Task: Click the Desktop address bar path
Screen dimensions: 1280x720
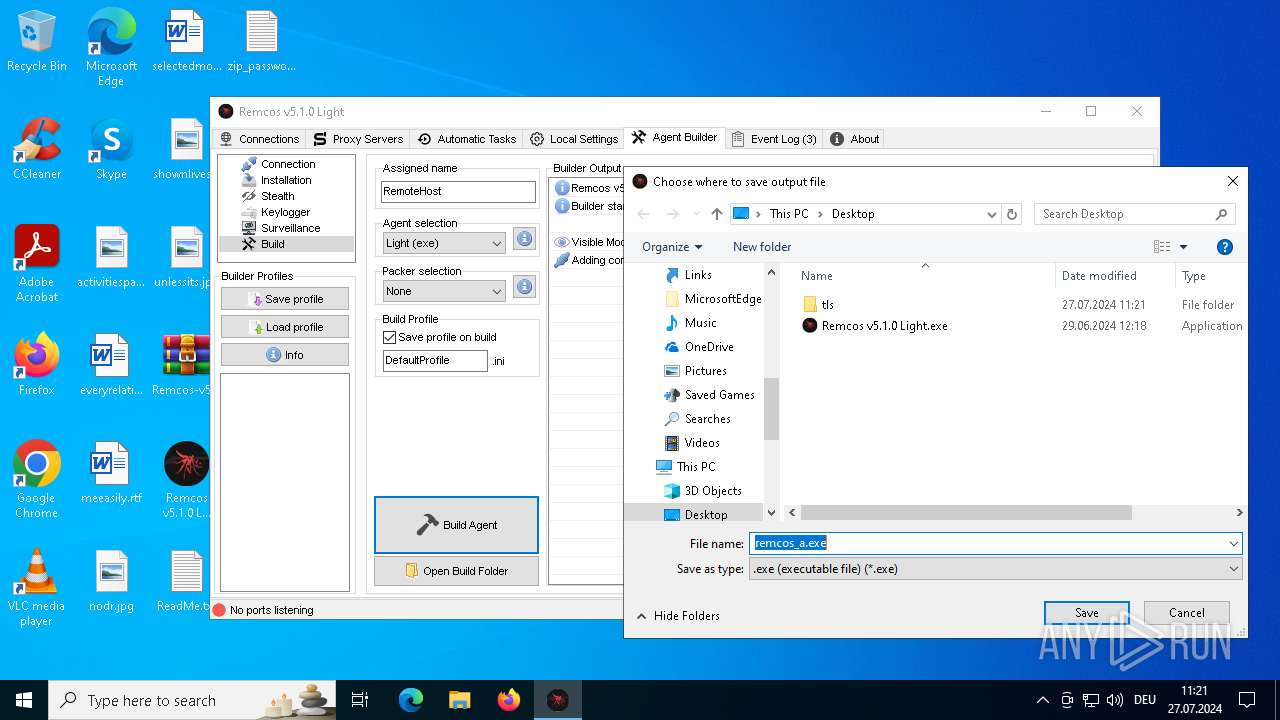Action: (853, 214)
